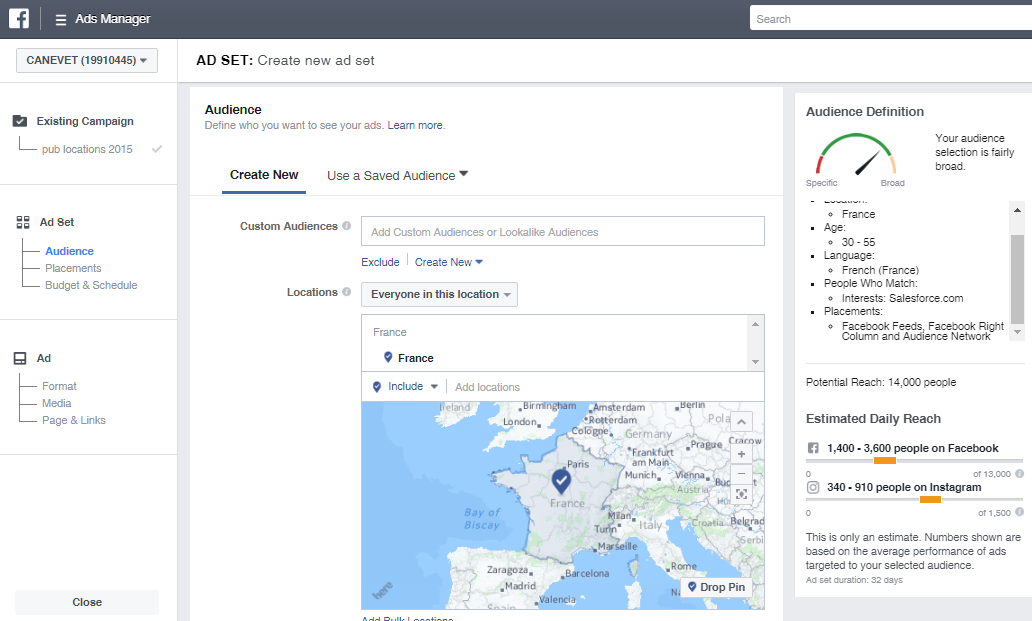
Task: Open the Page & Links section
Action: (74, 420)
